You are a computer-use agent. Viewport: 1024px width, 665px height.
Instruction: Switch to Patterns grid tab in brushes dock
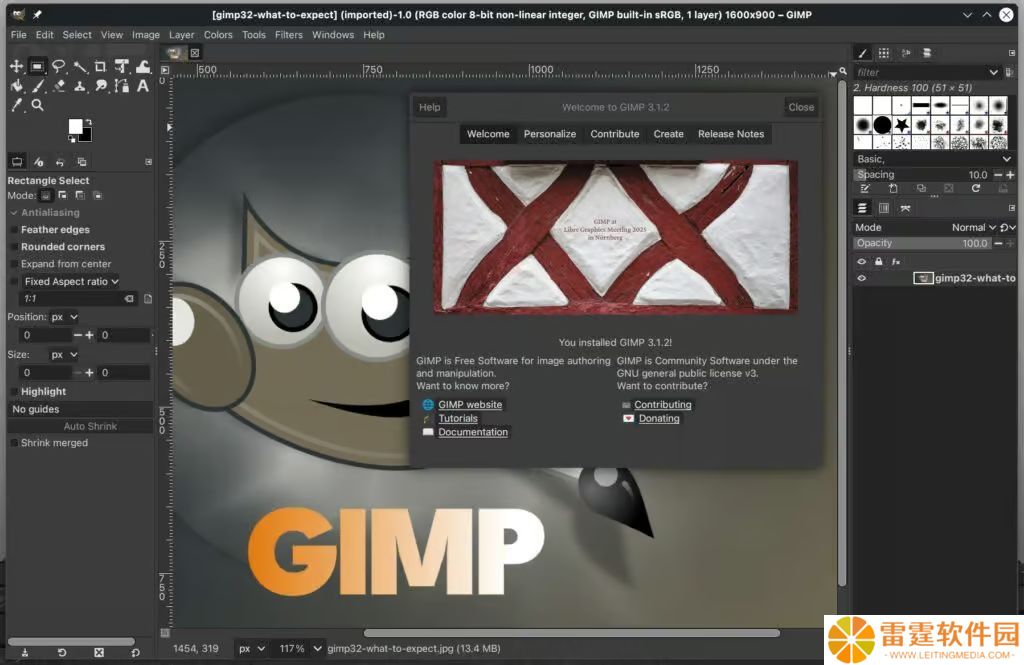(884, 53)
